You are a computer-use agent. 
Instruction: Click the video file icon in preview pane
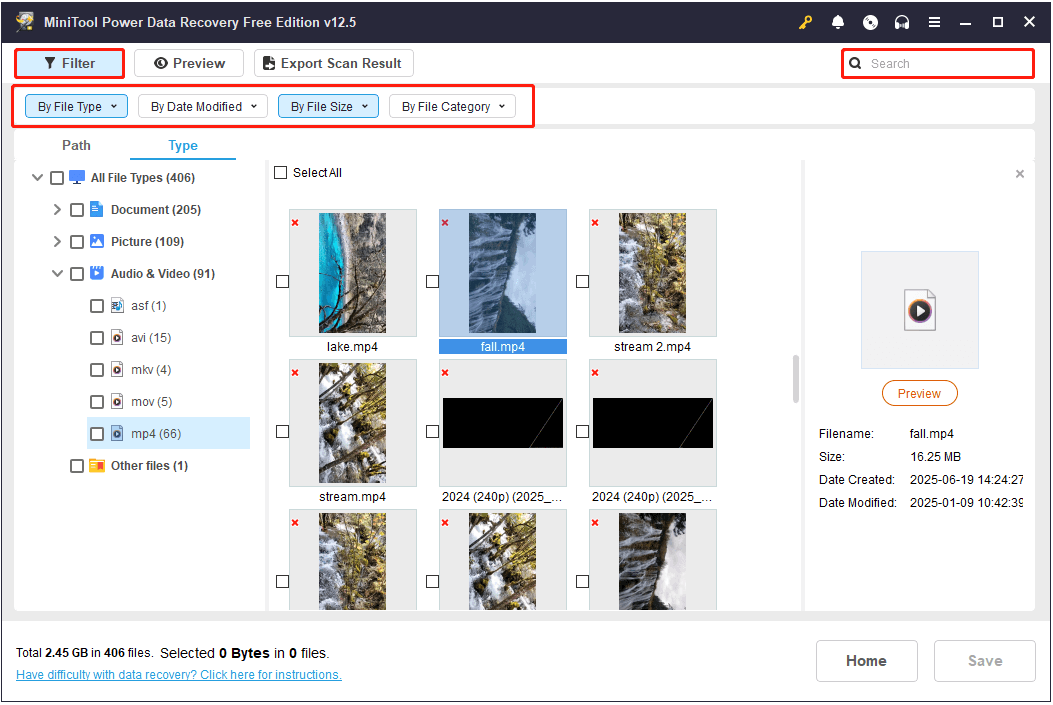coord(919,310)
